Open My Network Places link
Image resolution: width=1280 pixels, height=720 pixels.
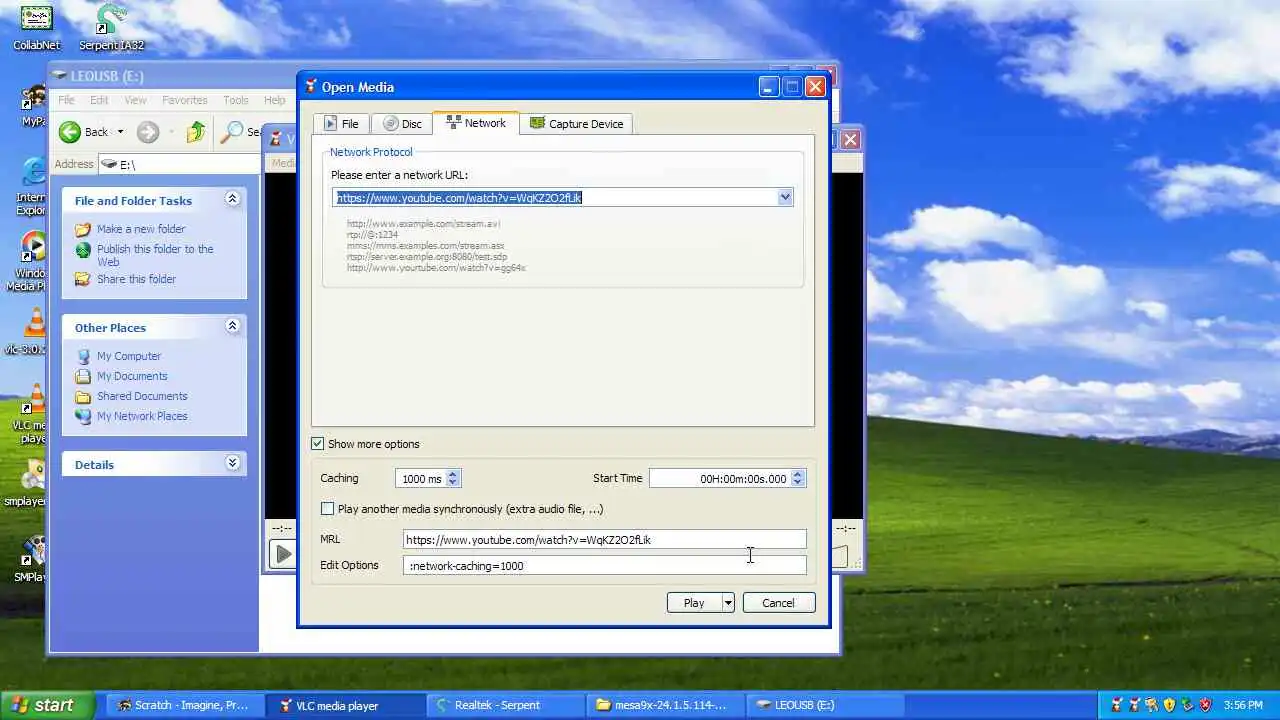pos(142,416)
